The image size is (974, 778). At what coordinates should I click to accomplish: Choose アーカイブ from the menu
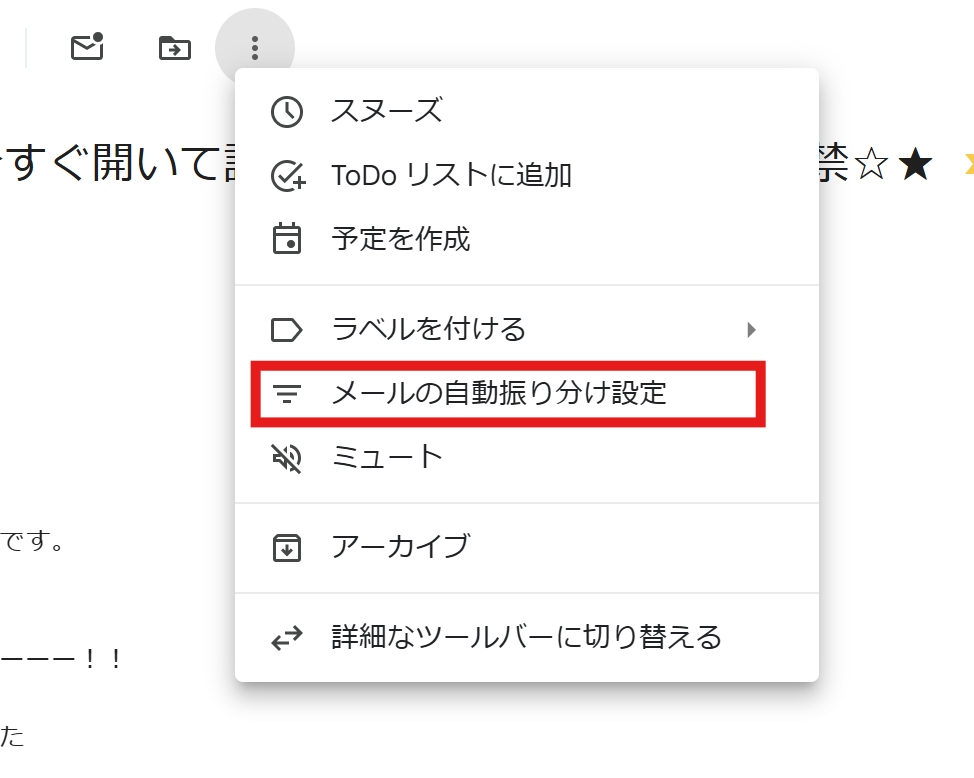(x=400, y=547)
